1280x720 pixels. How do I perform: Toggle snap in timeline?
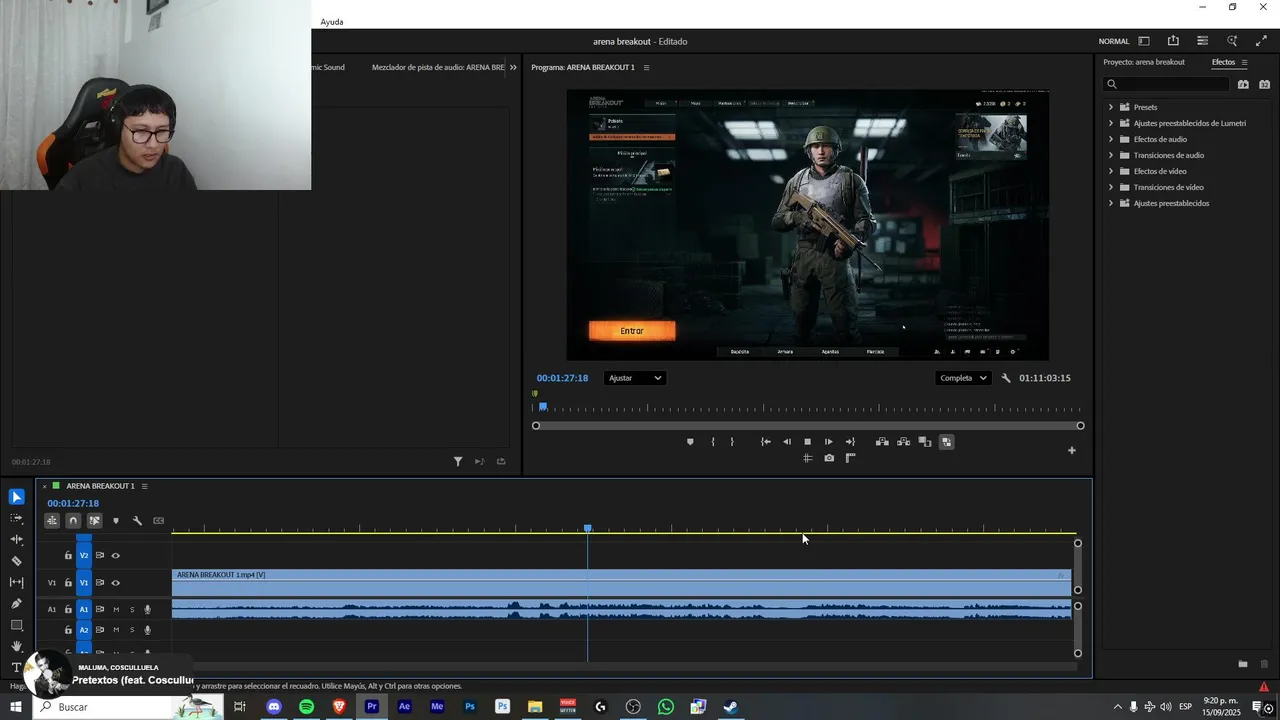pyautogui.click(x=73, y=521)
